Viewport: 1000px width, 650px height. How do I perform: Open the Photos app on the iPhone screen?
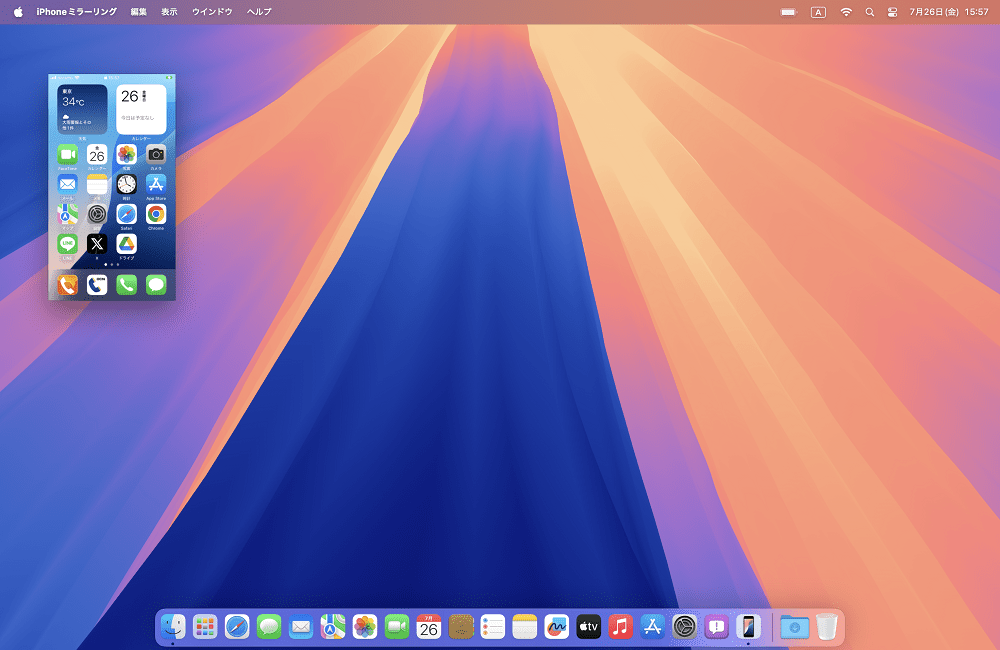[x=126, y=154]
